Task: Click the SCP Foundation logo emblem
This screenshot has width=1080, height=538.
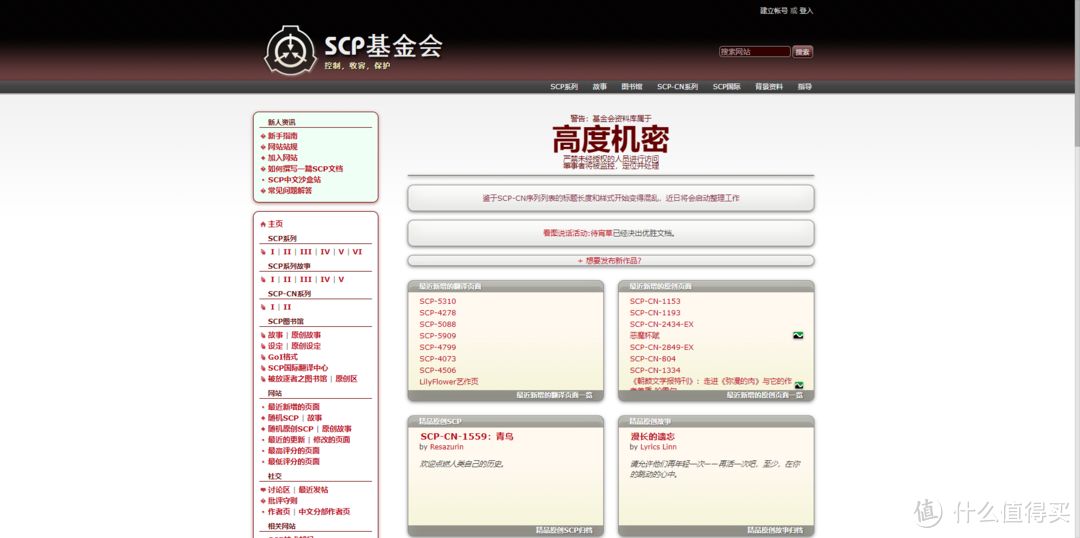Action: (290, 50)
